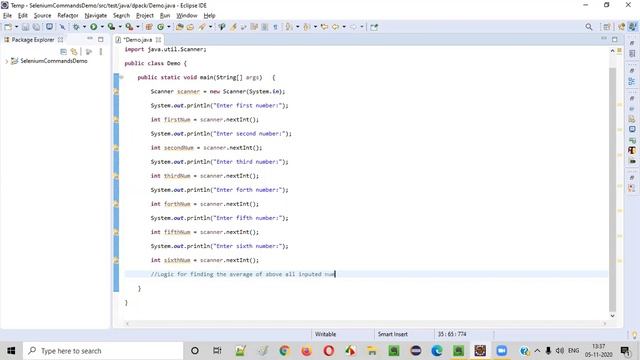The height and width of the screenshot is (360, 640).
Task: Click the Writable status field
Action: [x=325, y=334]
